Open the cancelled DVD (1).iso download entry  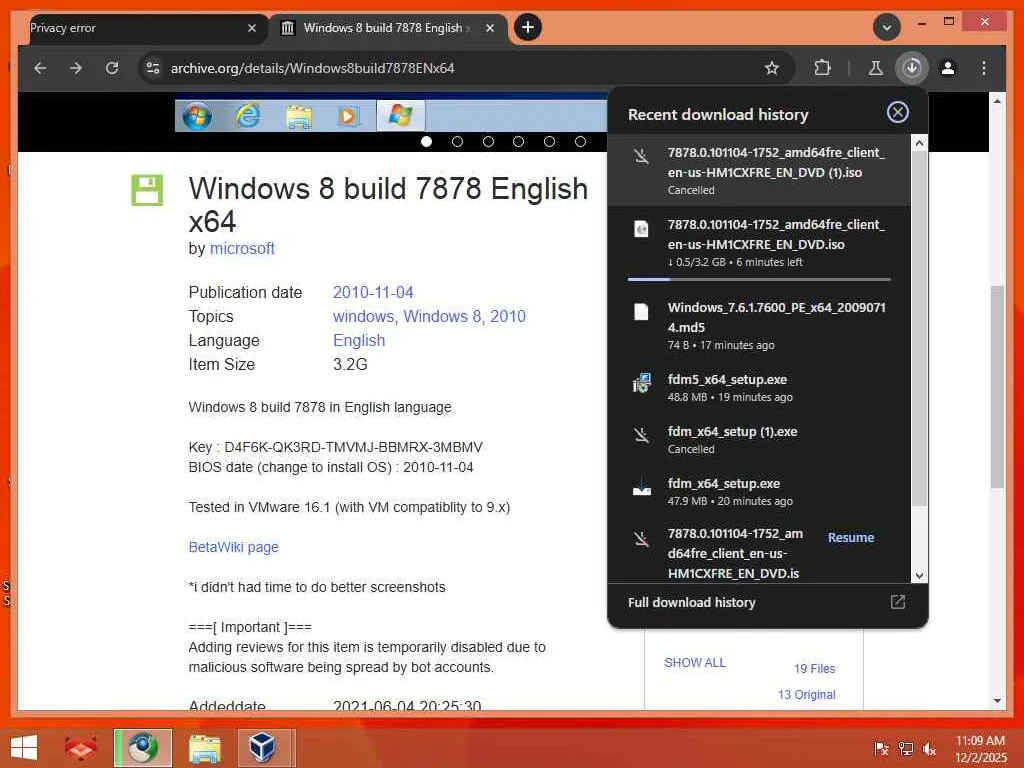click(759, 170)
